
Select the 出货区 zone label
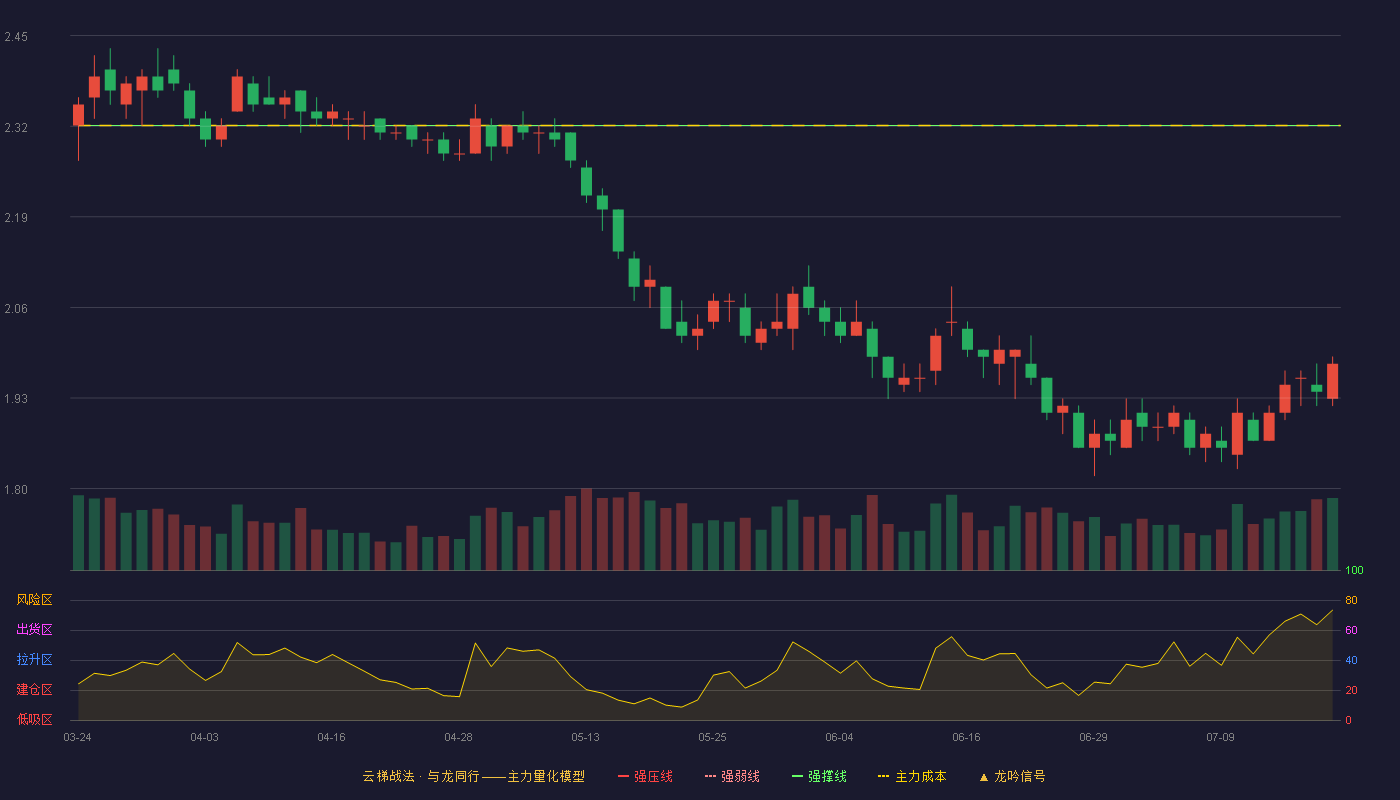[x=35, y=630]
